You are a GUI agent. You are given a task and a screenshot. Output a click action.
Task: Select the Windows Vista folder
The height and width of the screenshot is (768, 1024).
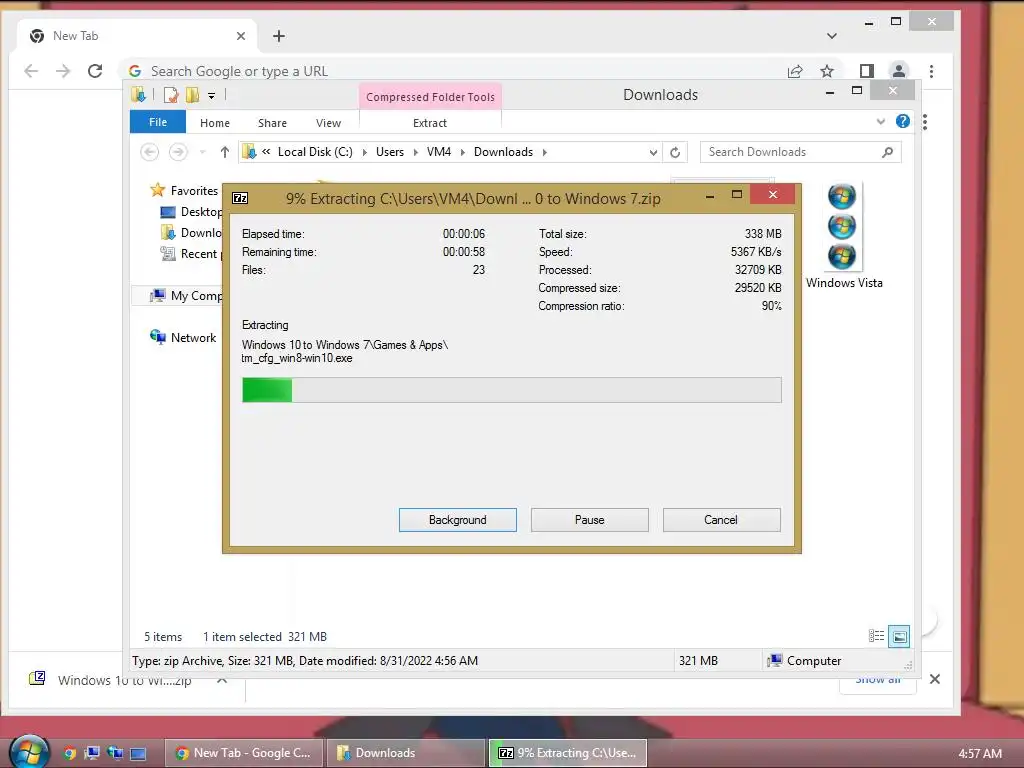point(844,236)
